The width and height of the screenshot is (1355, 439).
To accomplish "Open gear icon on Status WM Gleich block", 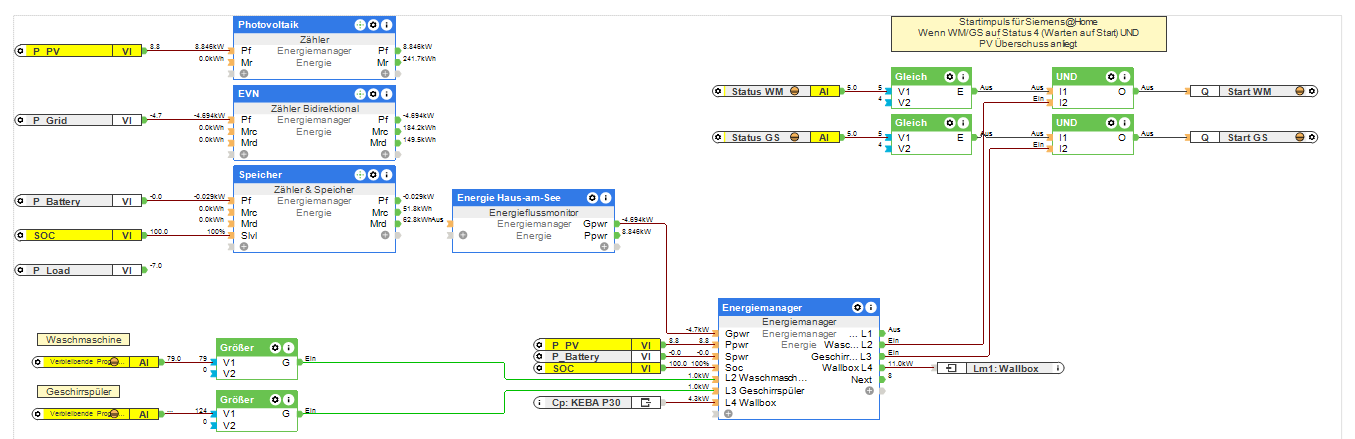I will pyautogui.click(x=949, y=77).
